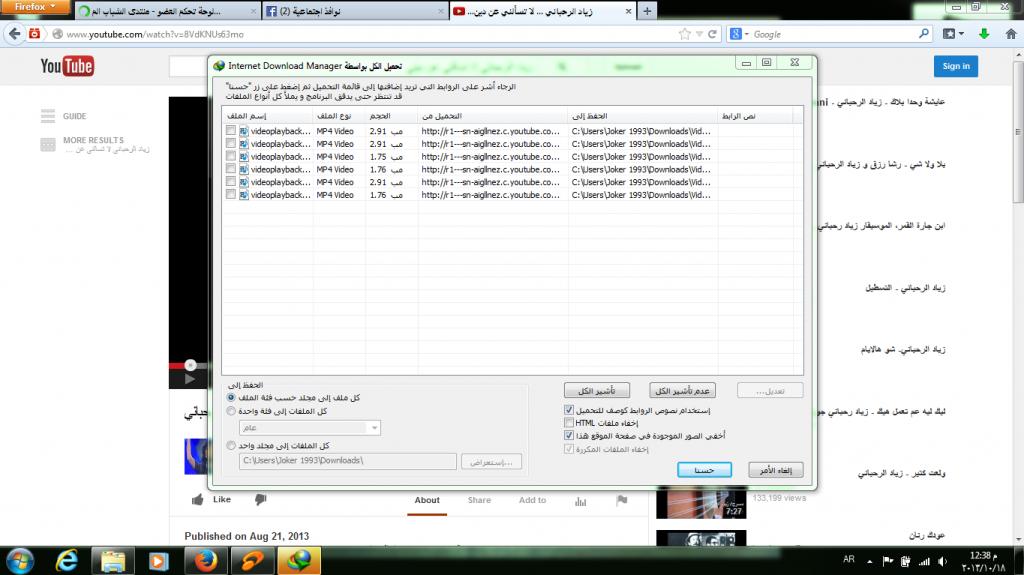The width and height of the screenshot is (1024, 575).
Task: Select the About tab under the video
Action: [427, 500]
